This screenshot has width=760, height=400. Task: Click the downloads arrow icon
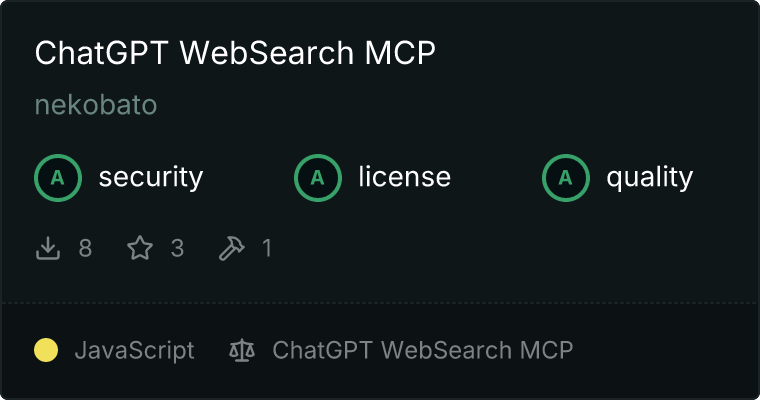(48, 248)
